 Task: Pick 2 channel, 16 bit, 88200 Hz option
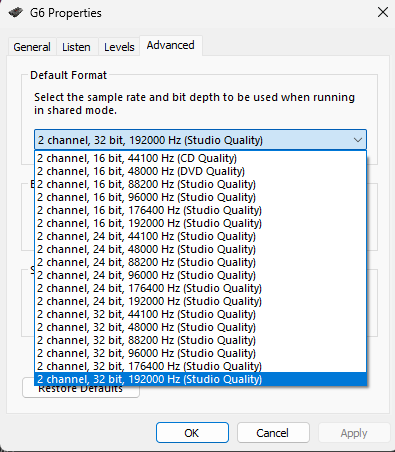click(x=200, y=184)
